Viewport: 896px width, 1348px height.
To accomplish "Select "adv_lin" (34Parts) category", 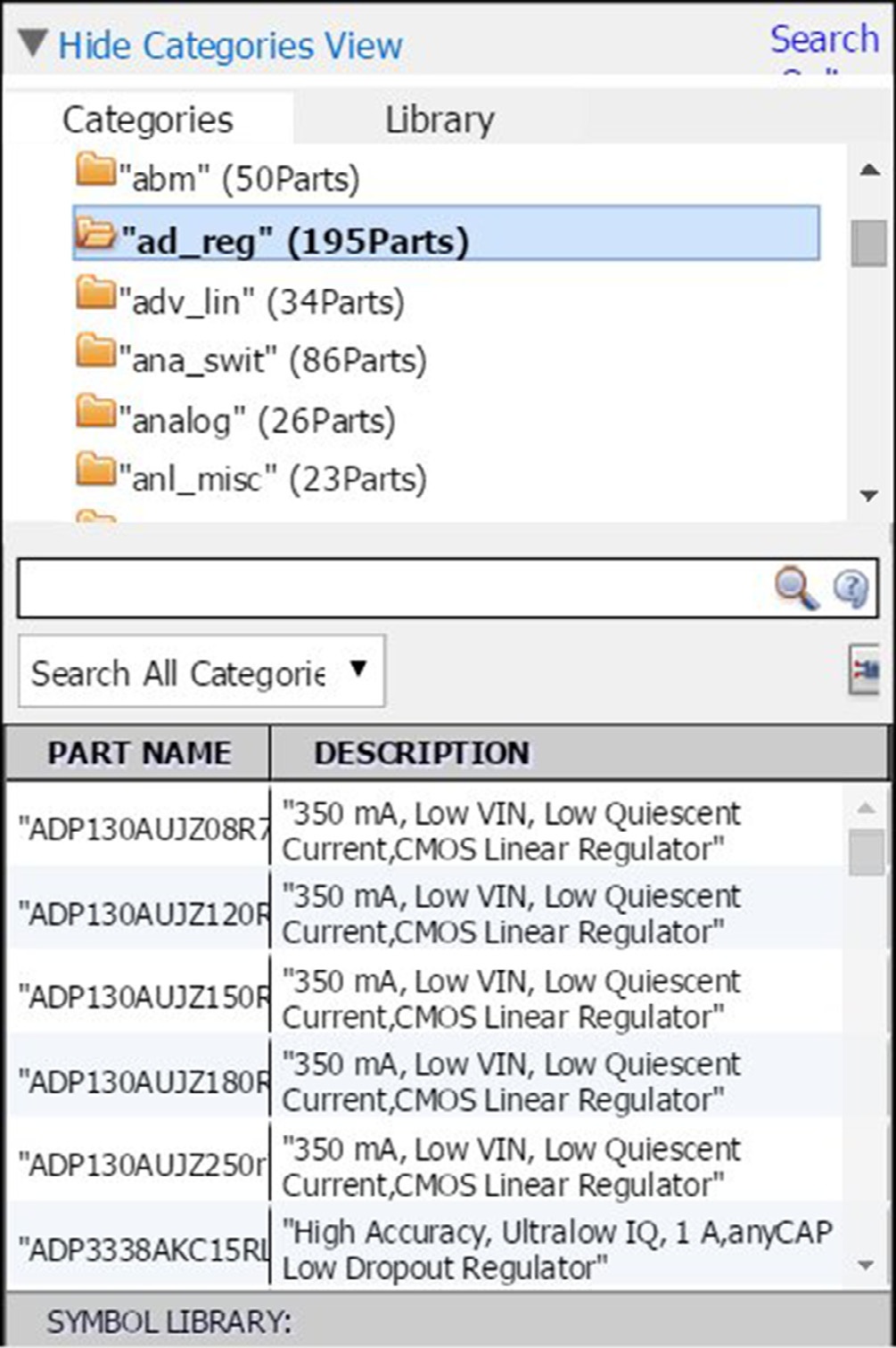I will (261, 302).
